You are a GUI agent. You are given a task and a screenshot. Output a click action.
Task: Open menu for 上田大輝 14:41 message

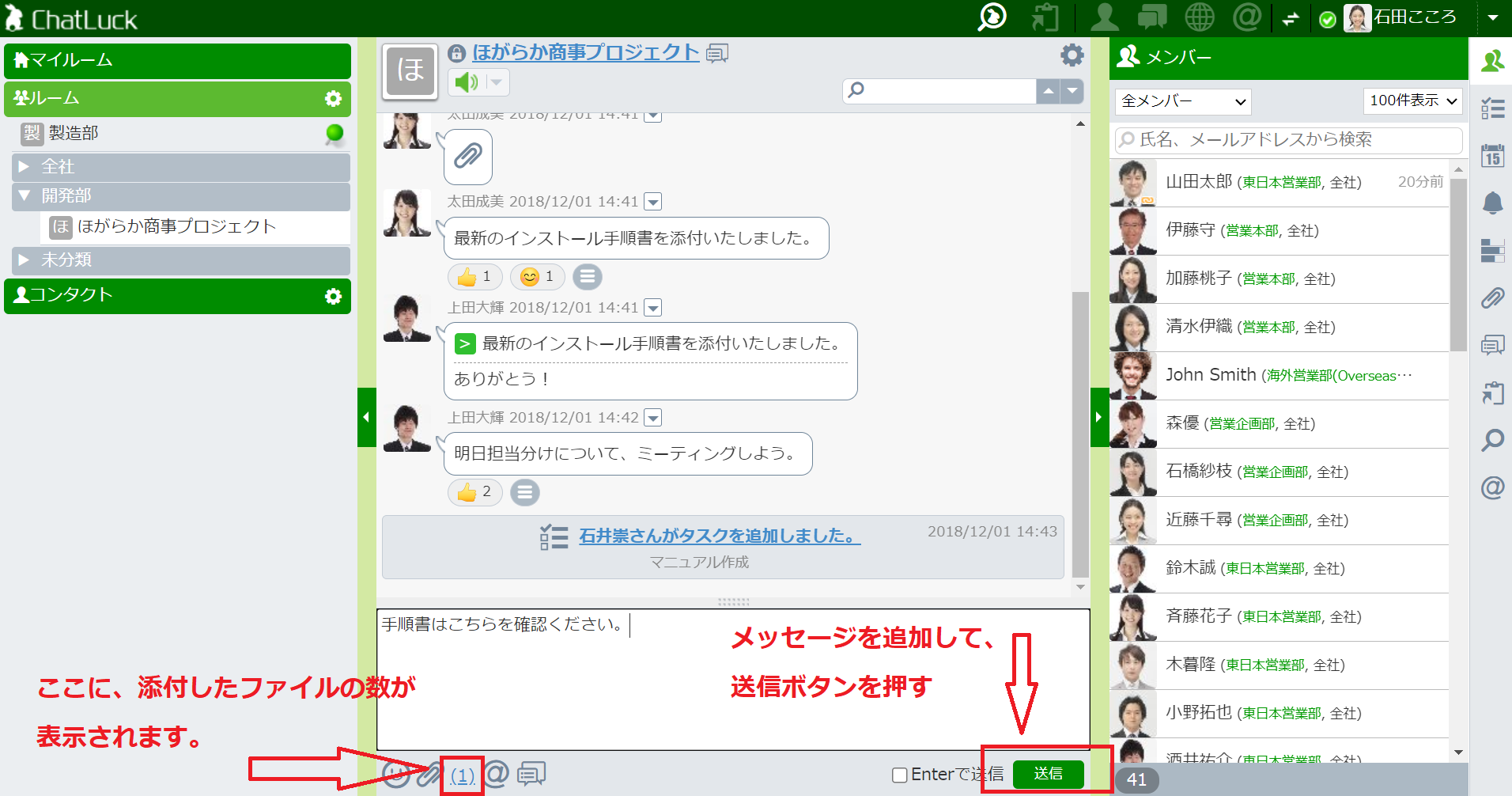click(x=653, y=308)
